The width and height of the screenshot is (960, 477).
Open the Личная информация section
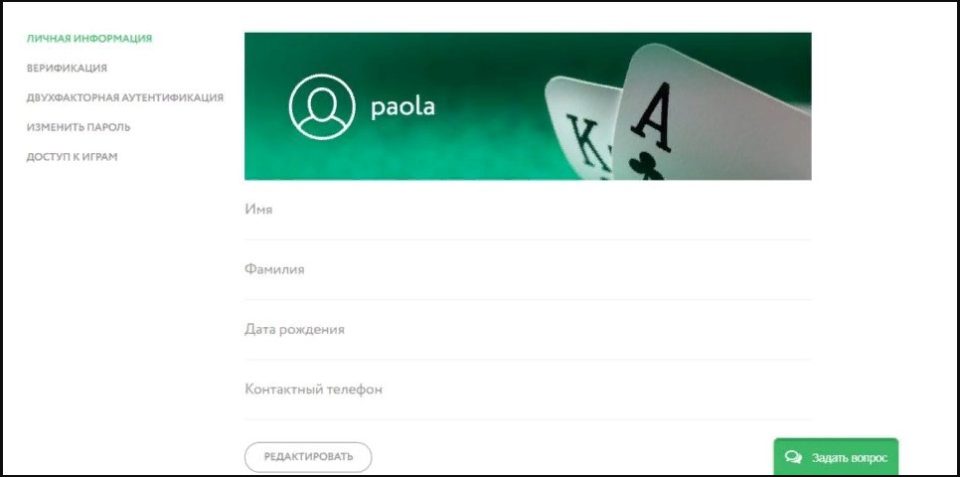pos(89,39)
